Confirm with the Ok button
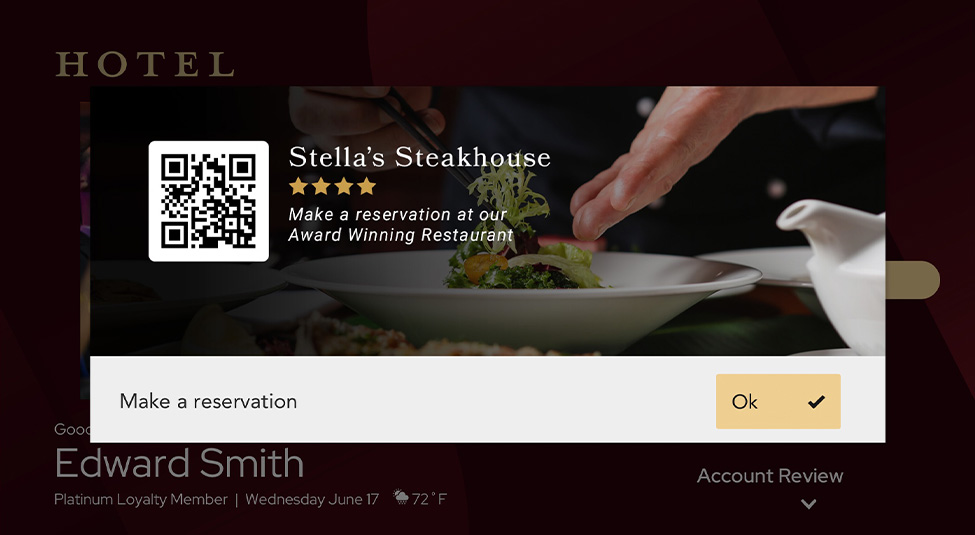Screen dimensions: 975x535 click(778, 401)
